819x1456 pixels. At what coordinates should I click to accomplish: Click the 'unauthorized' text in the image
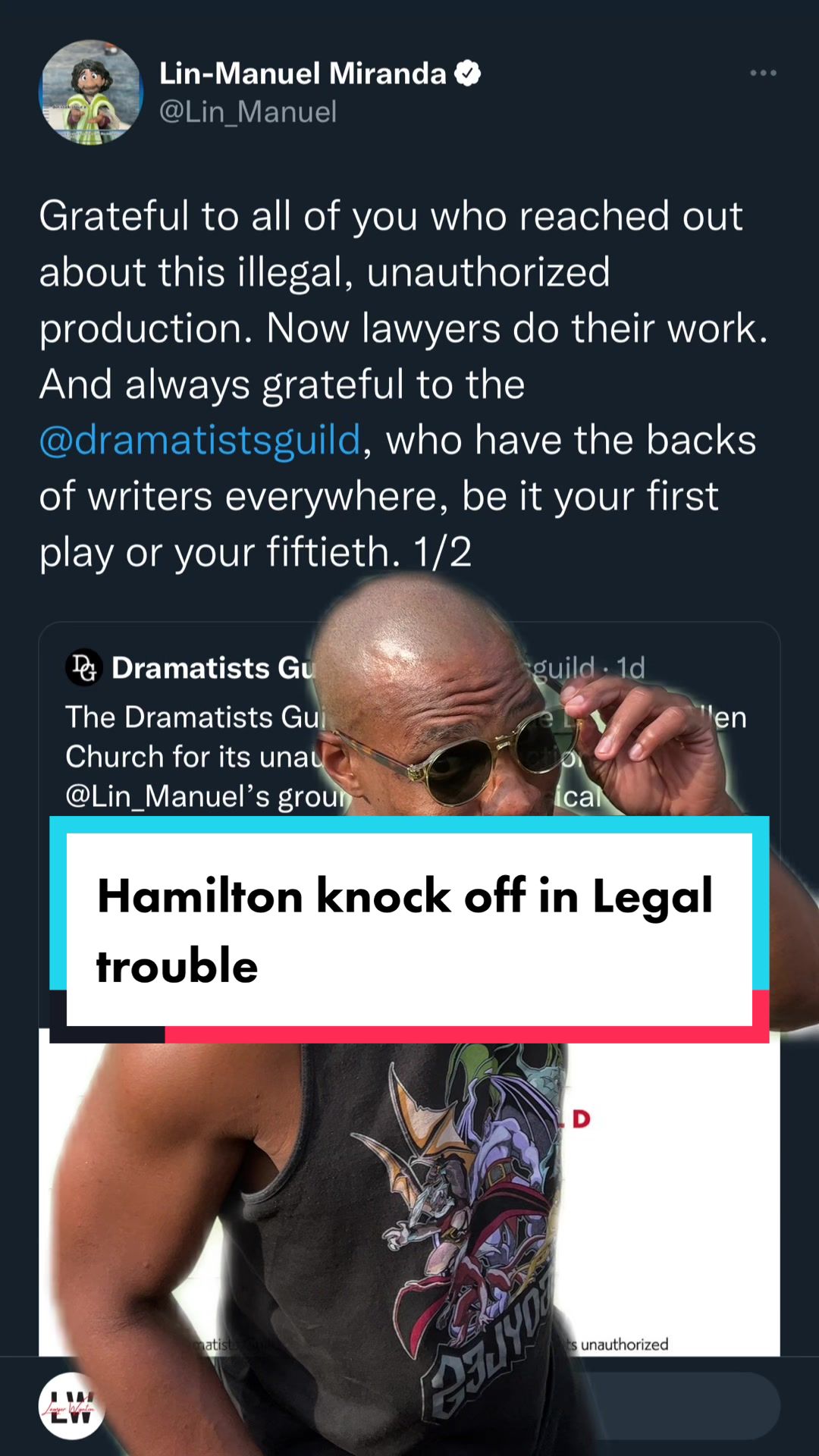click(625, 1344)
